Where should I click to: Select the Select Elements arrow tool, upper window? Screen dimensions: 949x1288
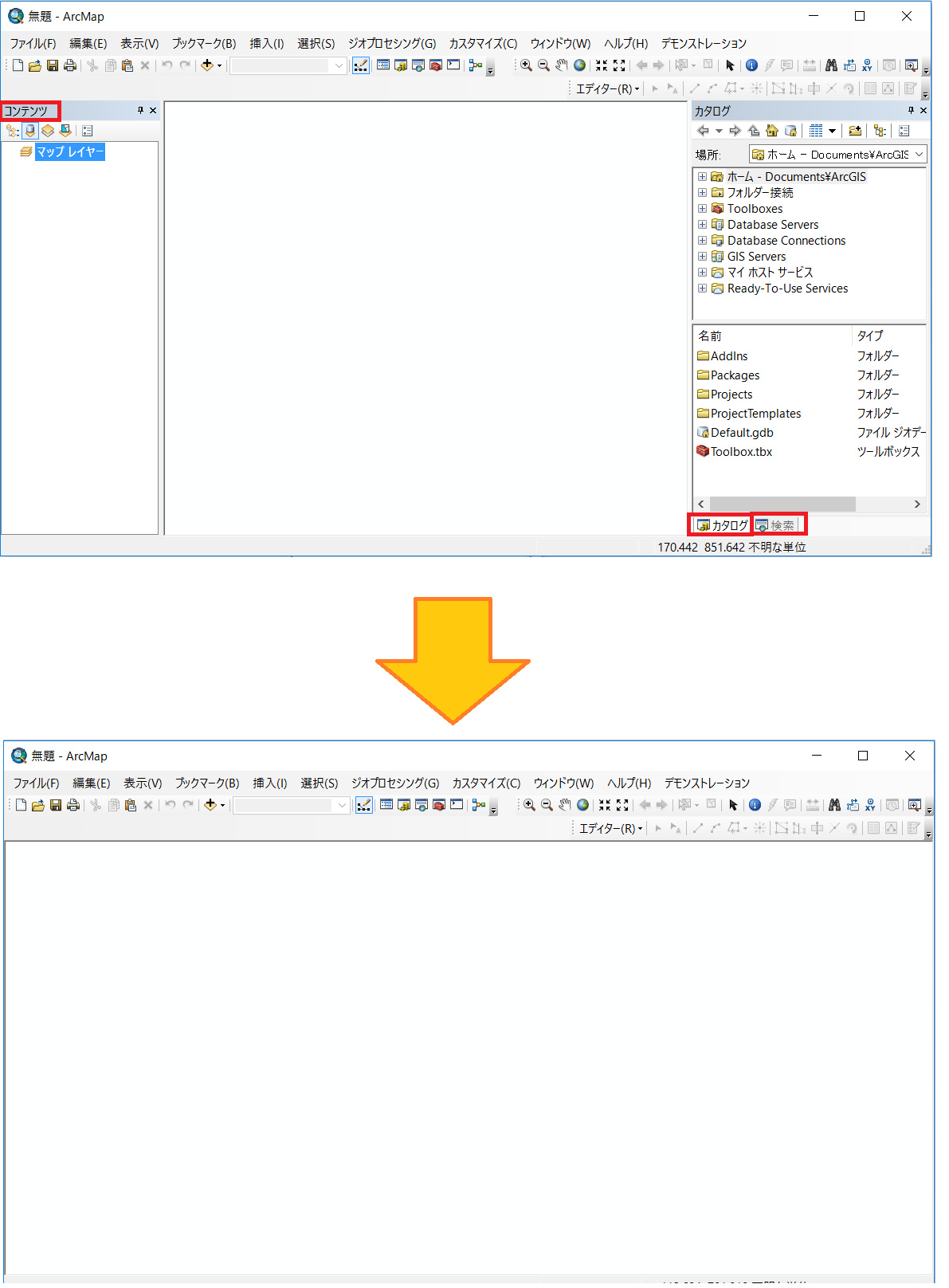tap(730, 65)
